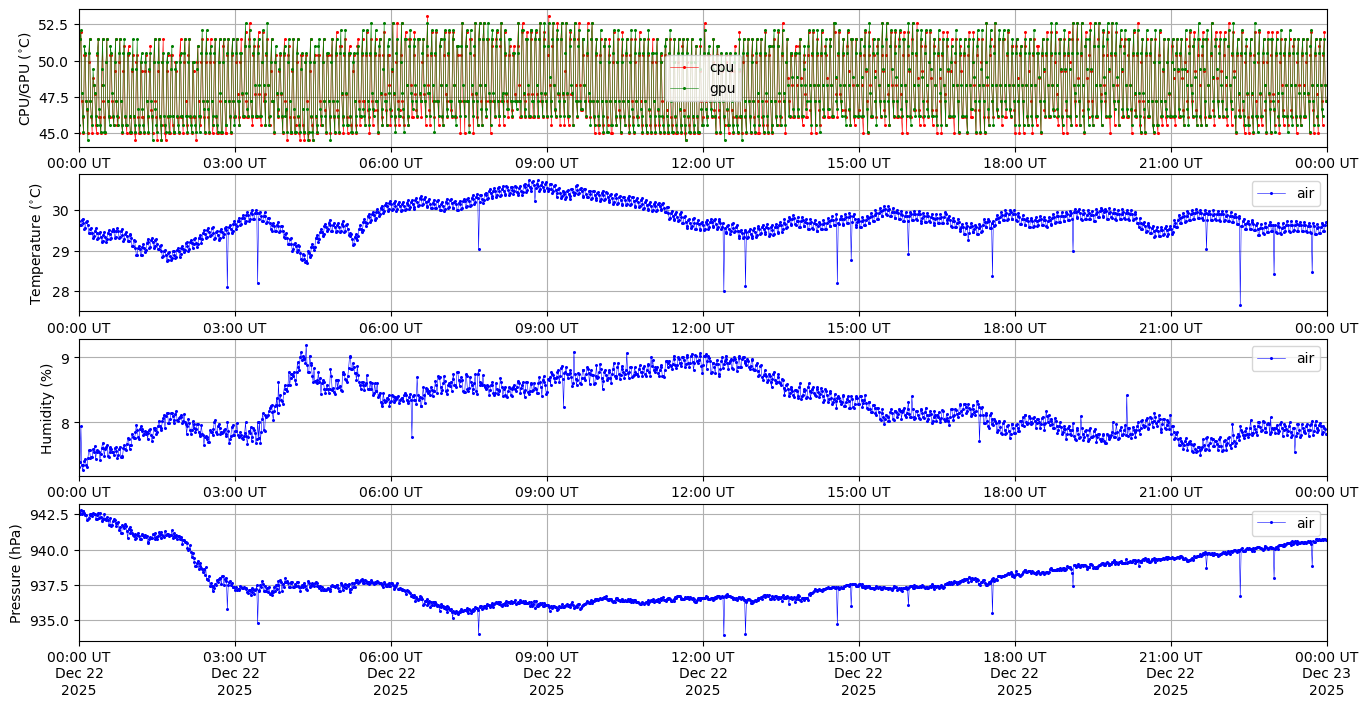Click the red cpu line marker in legend
This screenshot has height=707, width=1368.
684,67
